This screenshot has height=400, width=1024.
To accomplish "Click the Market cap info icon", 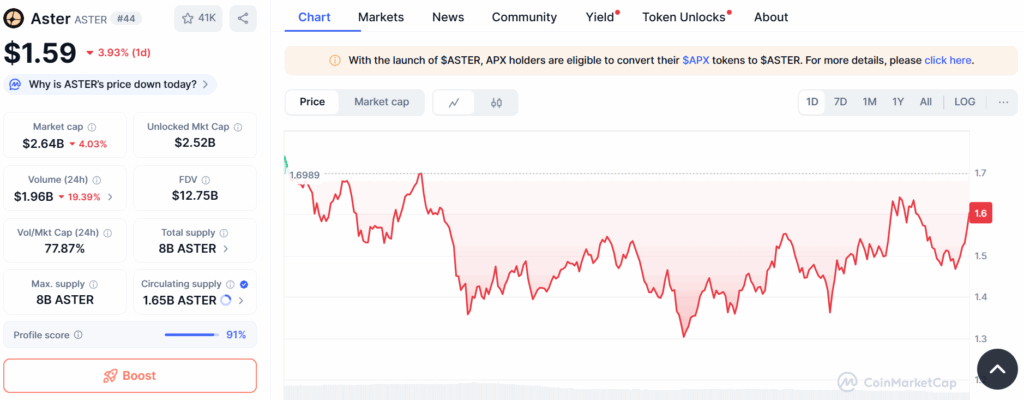I will 92,127.
